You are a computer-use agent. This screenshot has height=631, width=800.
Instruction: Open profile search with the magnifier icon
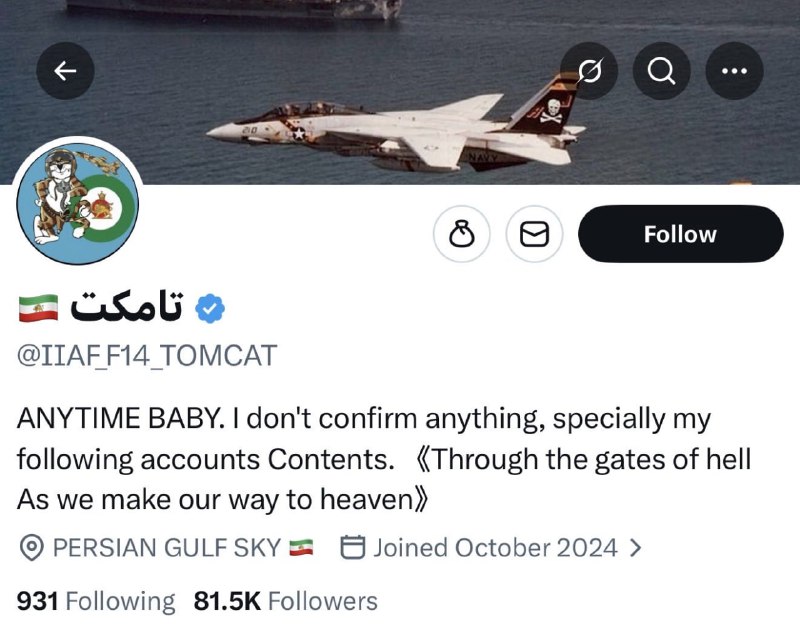coord(661,70)
